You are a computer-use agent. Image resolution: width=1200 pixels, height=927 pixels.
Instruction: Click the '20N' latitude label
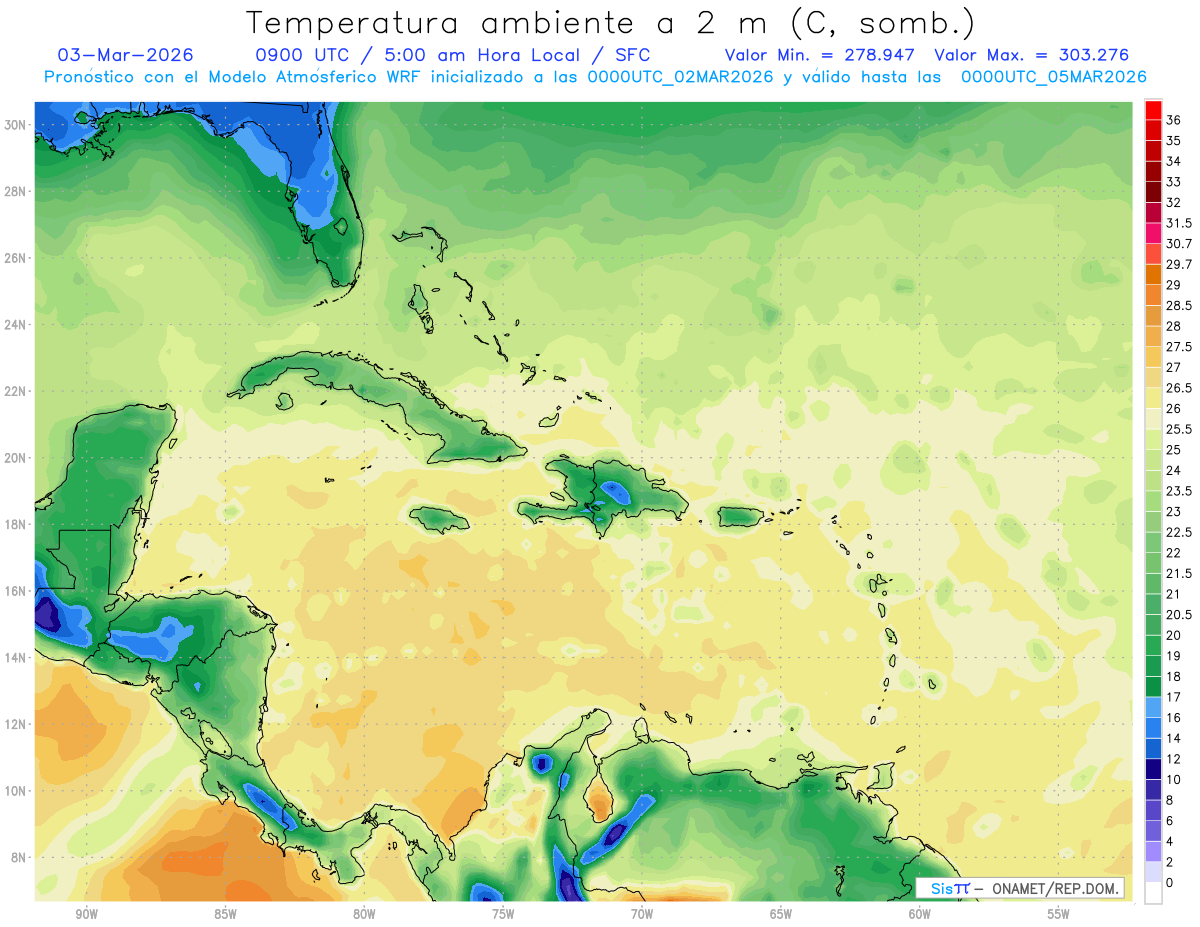17,458
